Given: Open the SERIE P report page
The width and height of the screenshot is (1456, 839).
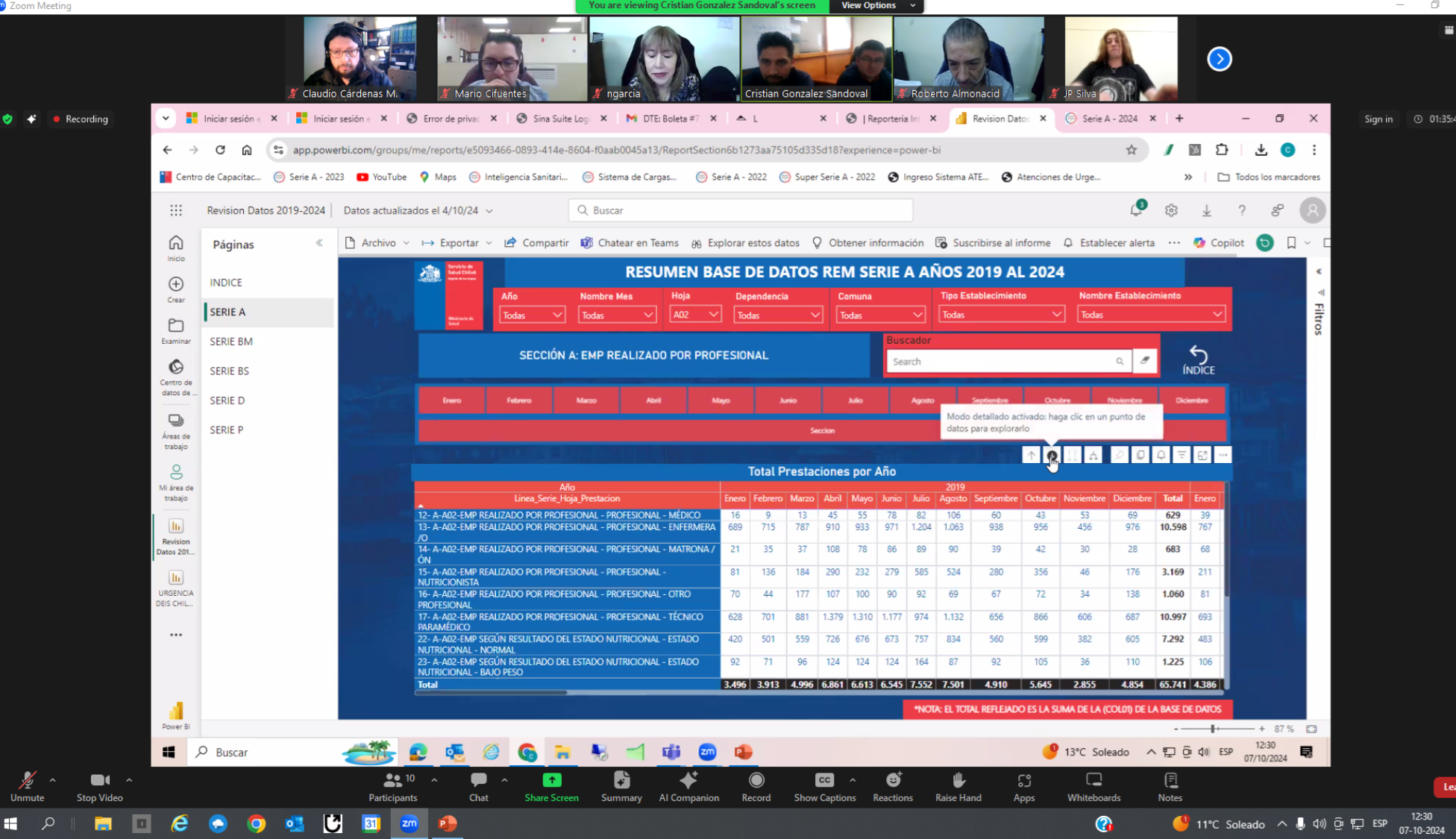Looking at the screenshot, I should tap(227, 430).
